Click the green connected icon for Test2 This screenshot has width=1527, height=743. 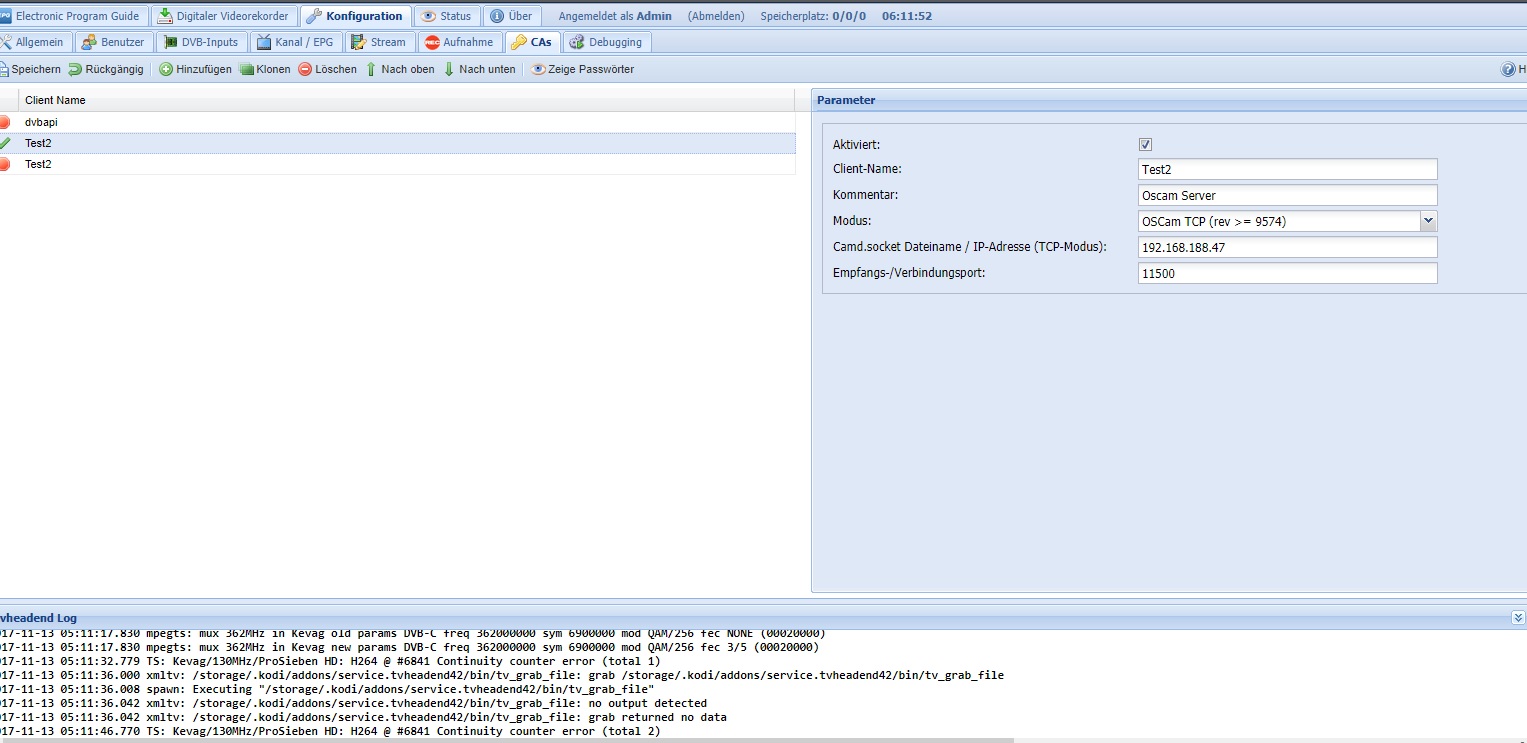coord(5,143)
